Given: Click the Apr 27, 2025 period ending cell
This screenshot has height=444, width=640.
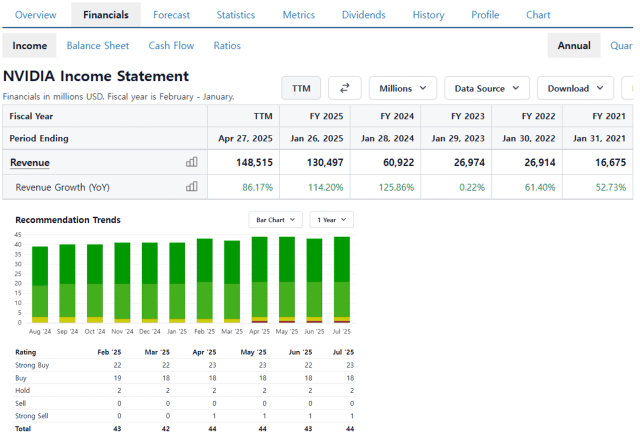Looking at the screenshot, I should click(245, 138).
